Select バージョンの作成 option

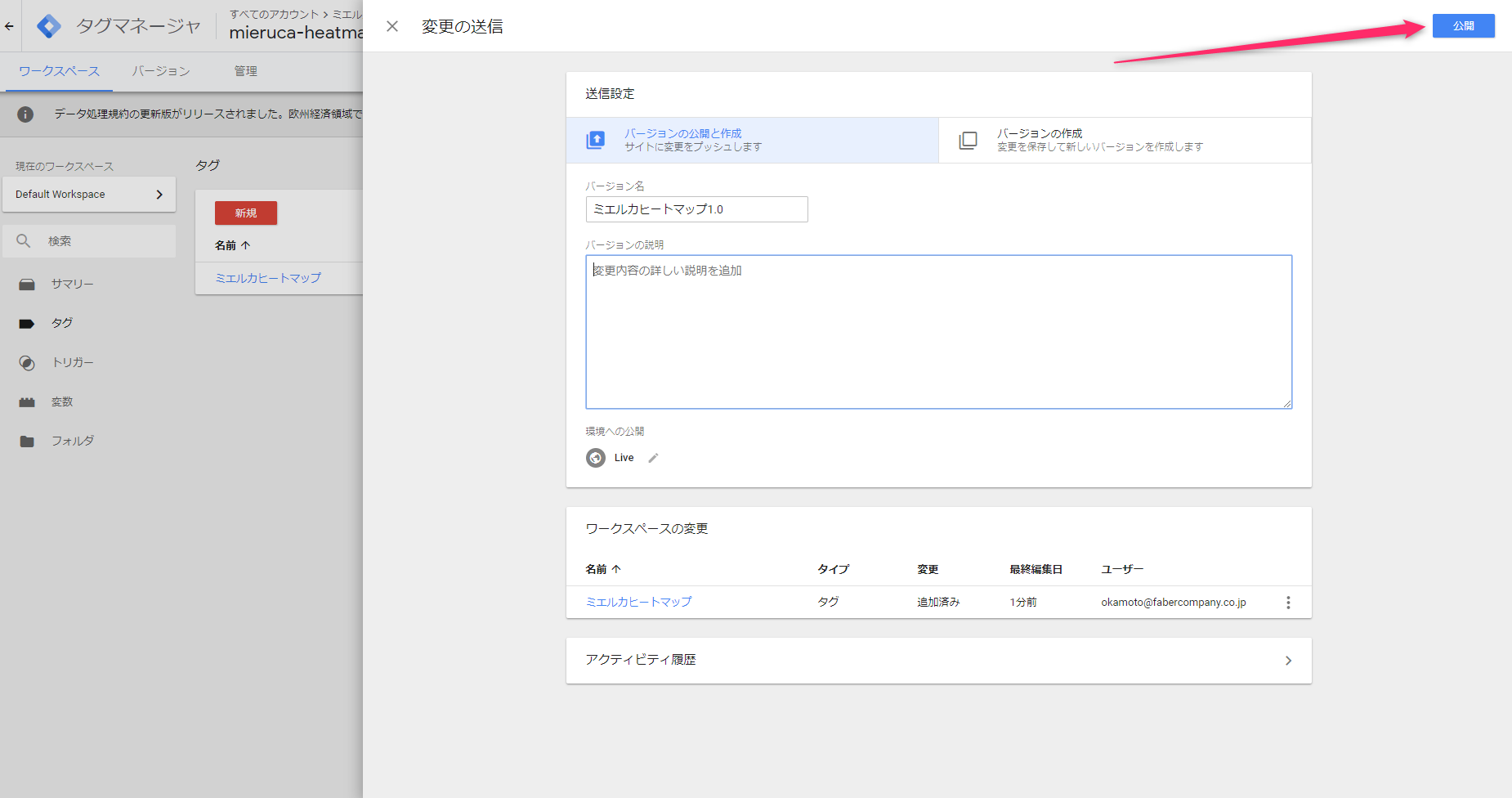point(1125,140)
